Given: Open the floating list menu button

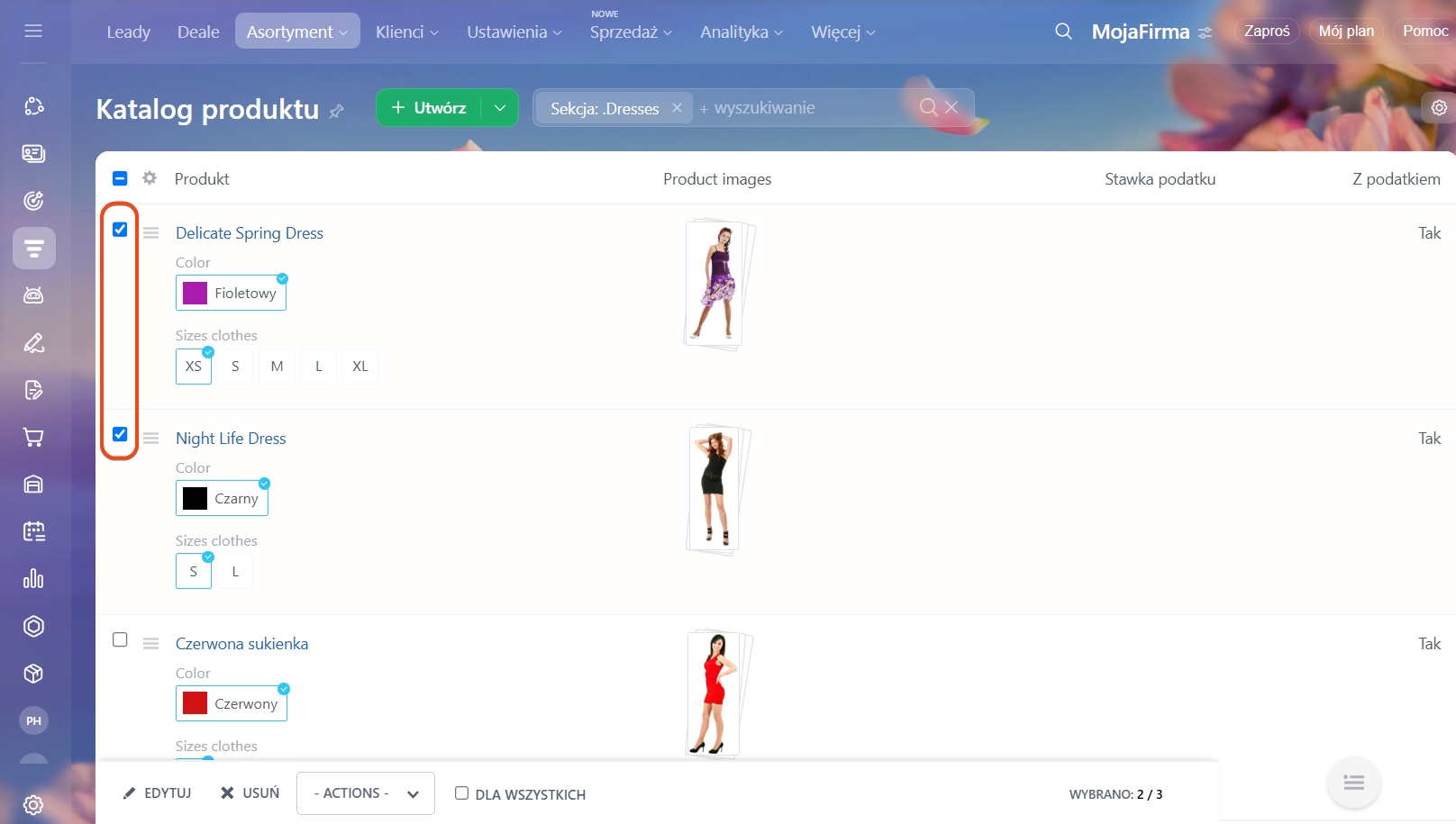Looking at the screenshot, I should 1353,782.
